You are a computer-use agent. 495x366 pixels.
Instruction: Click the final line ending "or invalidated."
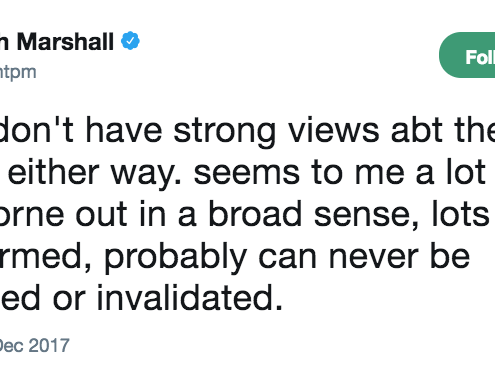141,297
